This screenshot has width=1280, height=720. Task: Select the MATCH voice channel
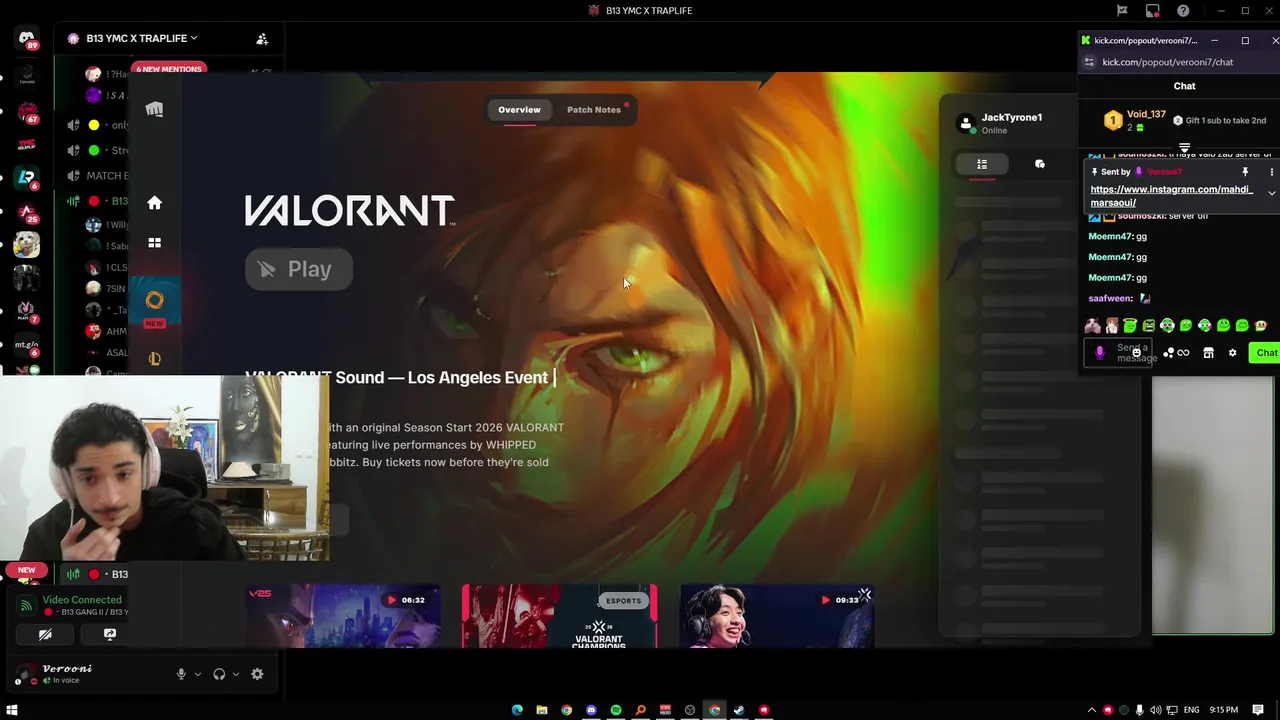(97, 176)
